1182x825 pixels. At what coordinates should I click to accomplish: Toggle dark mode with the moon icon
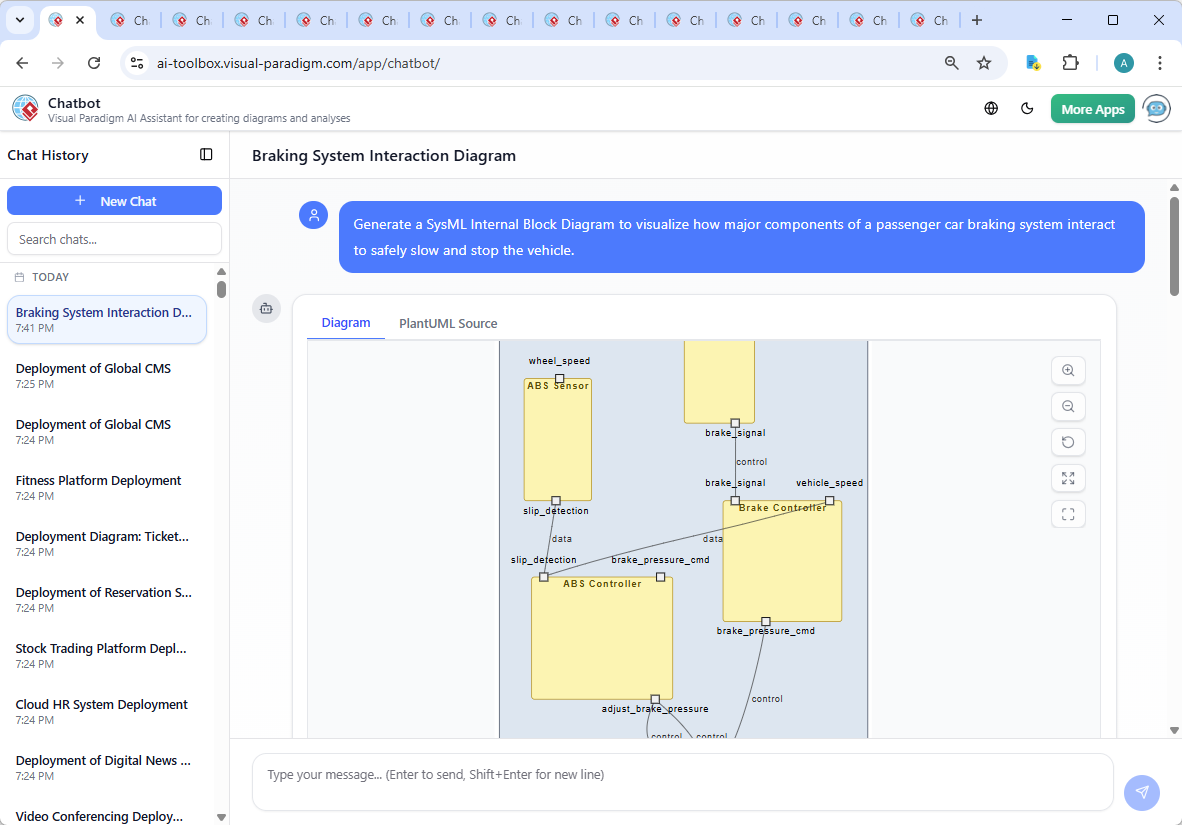1027,108
